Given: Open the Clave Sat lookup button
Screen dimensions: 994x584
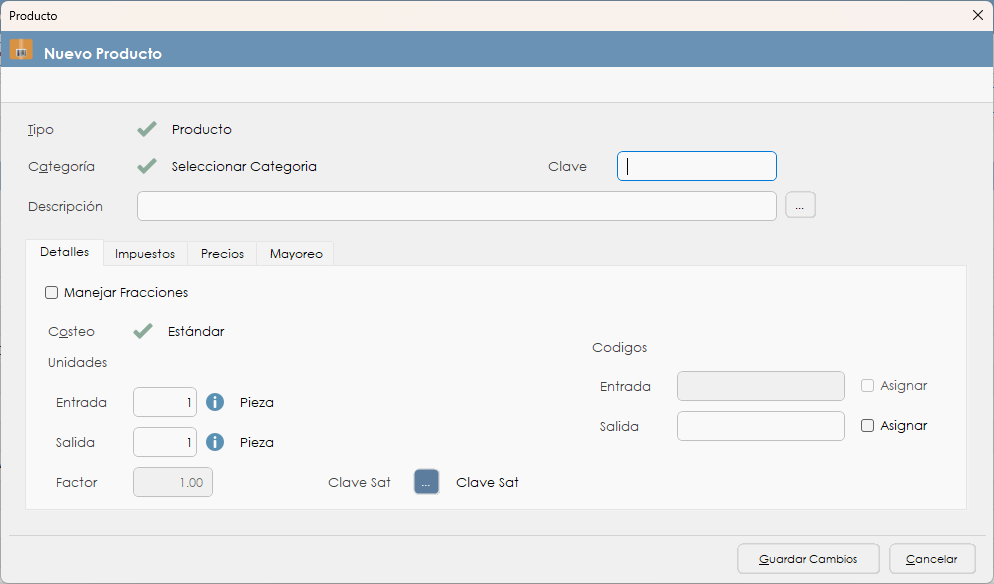Looking at the screenshot, I should [426, 482].
